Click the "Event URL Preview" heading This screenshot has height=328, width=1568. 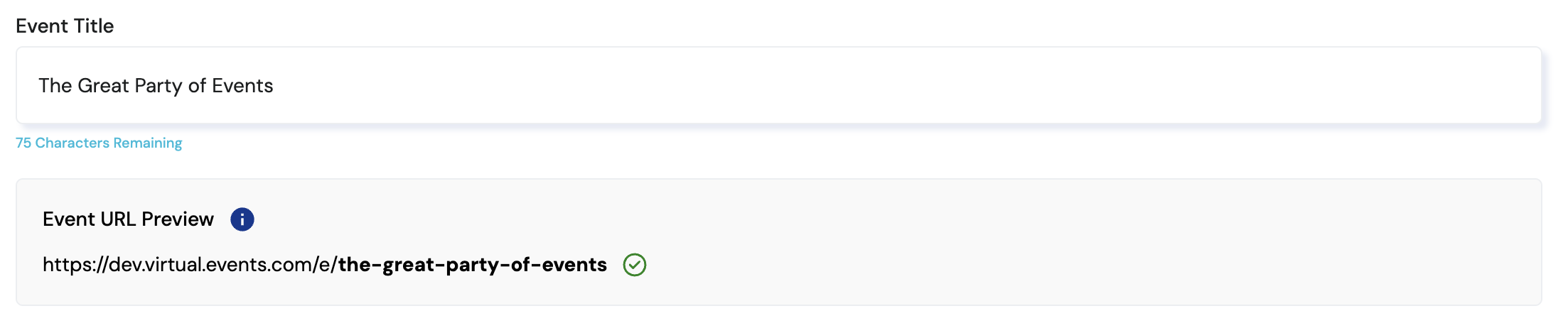pos(128,219)
